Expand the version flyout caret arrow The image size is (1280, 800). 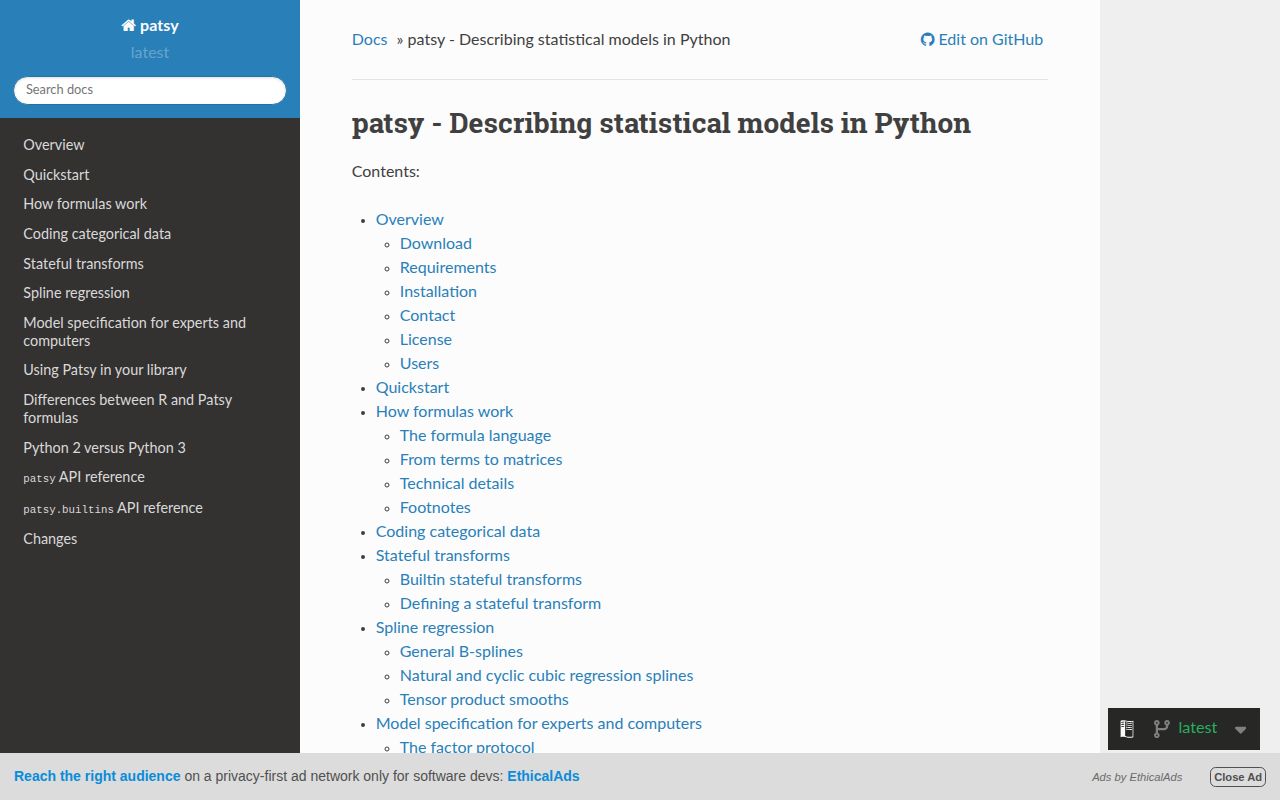pos(1240,730)
